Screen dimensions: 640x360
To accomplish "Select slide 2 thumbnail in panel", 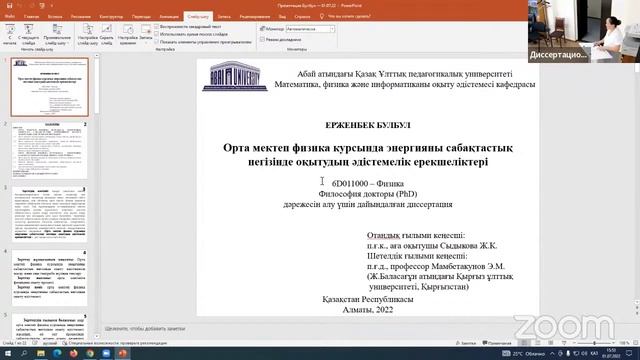I will pyautogui.click(x=49, y=150).
